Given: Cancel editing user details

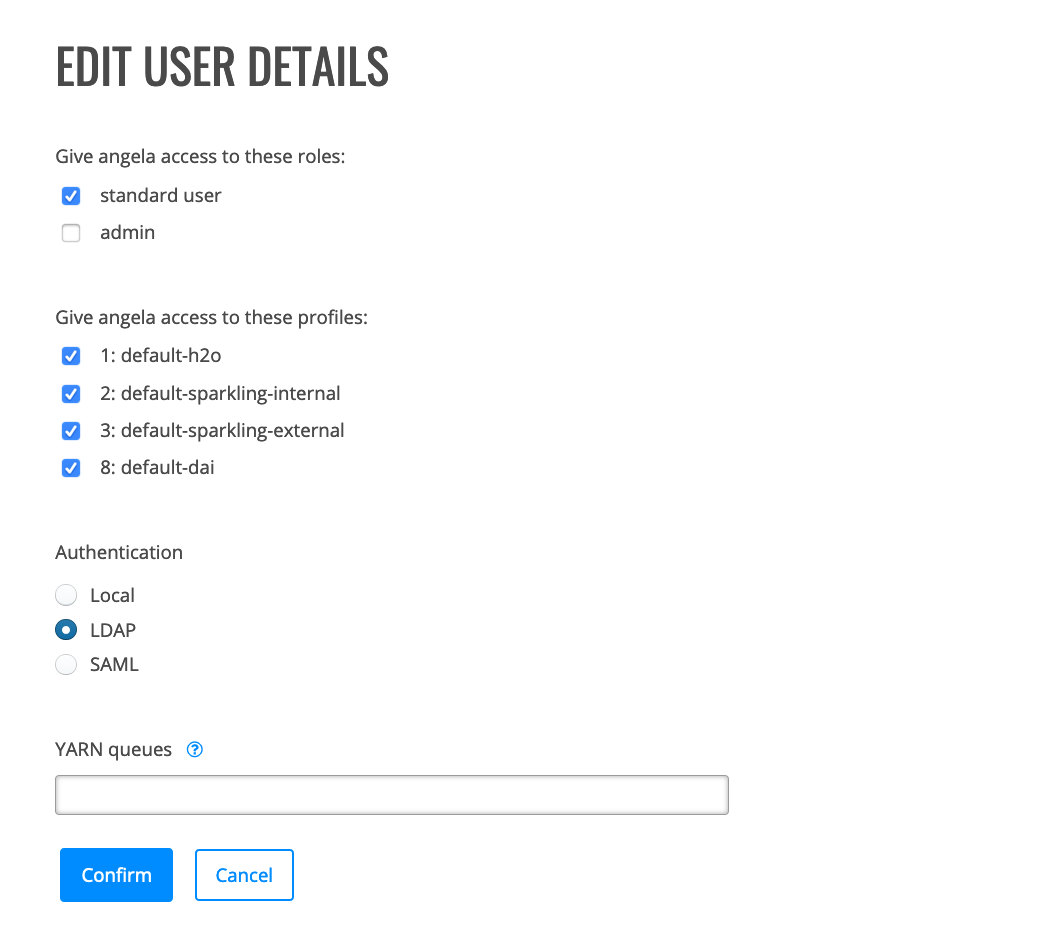Looking at the screenshot, I should coord(244,875).
